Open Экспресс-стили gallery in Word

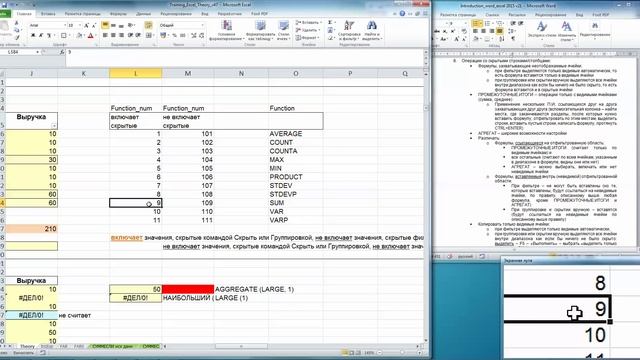(542, 31)
